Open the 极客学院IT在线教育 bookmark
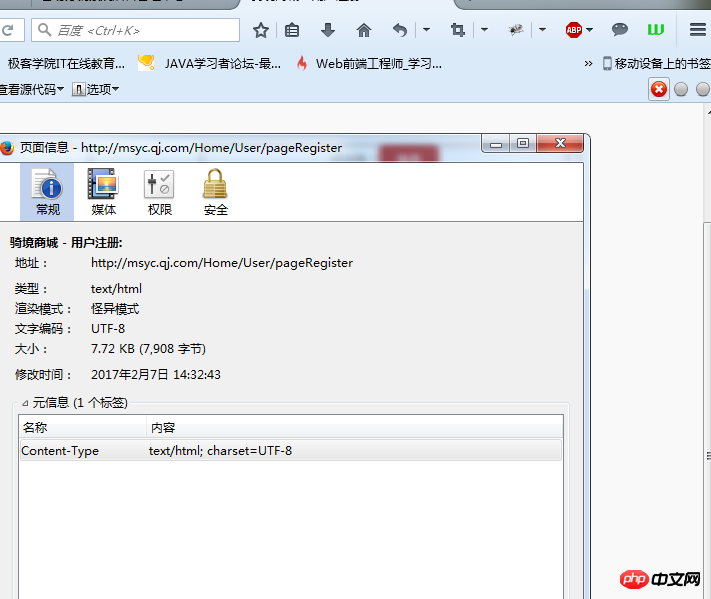Screen dimensions: 711x599 point(66,64)
